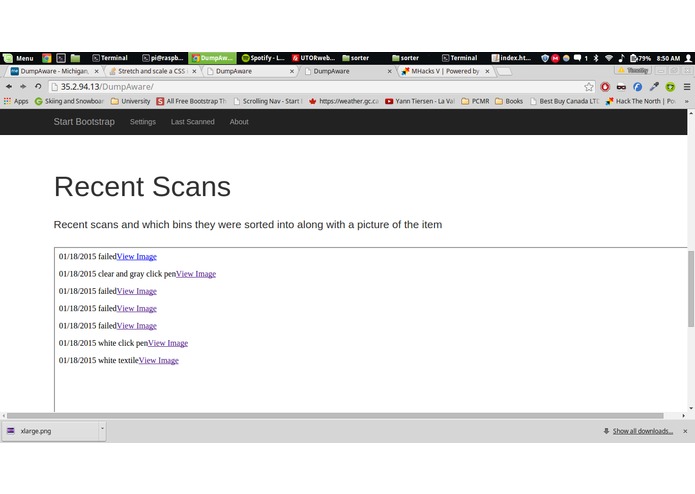Viewport: 695px width, 494px height.
Task: Open the battery 79% indicator
Action: pos(640,58)
